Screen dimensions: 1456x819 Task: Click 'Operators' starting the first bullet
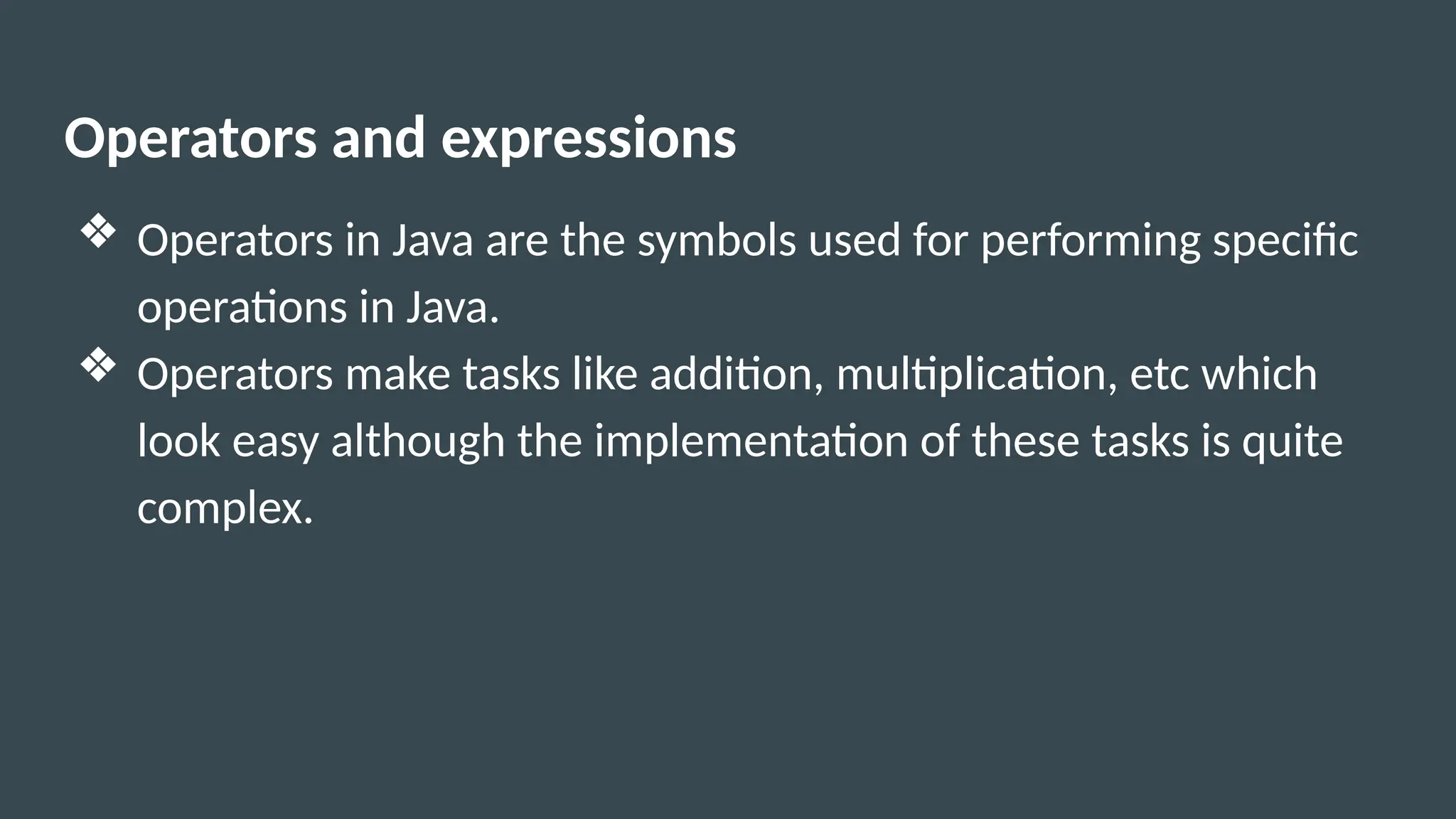pyautogui.click(x=235, y=240)
